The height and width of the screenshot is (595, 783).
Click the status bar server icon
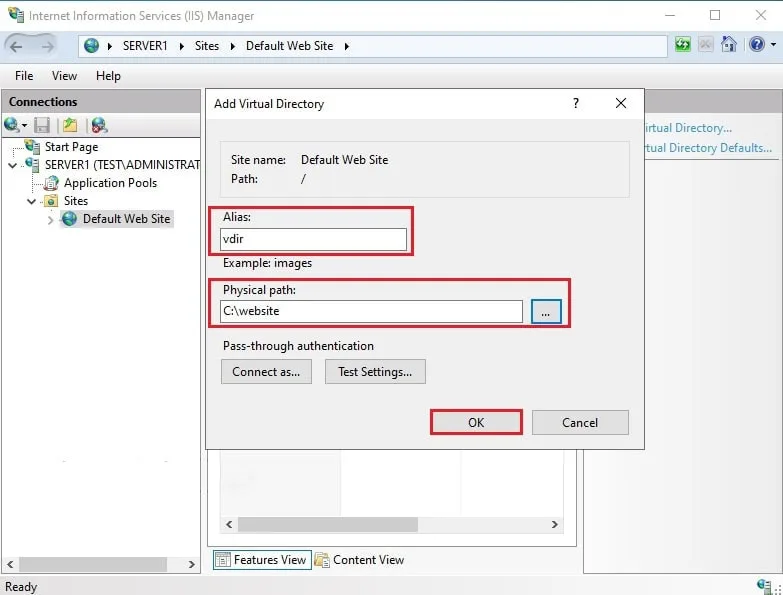point(764,585)
